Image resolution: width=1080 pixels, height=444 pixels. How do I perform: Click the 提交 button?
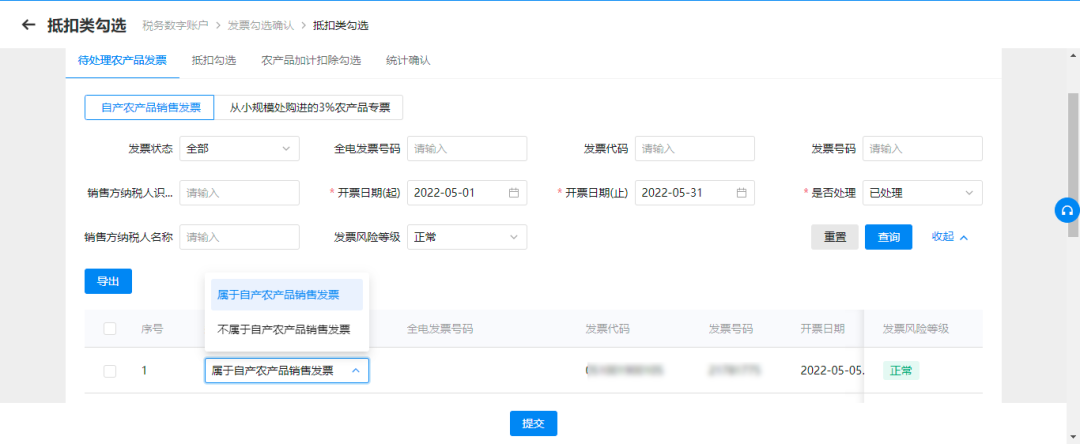[x=533, y=423]
